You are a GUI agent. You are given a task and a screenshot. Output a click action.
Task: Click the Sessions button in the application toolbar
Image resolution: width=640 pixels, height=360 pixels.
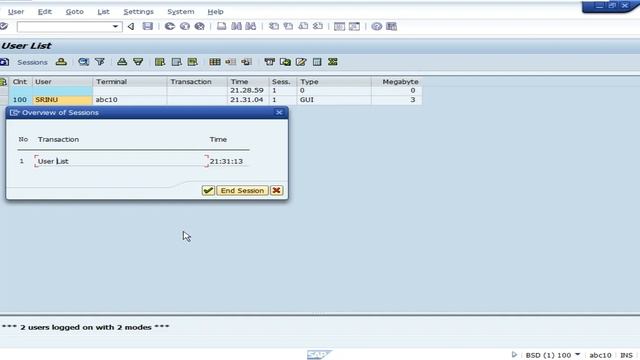[x=32, y=62]
